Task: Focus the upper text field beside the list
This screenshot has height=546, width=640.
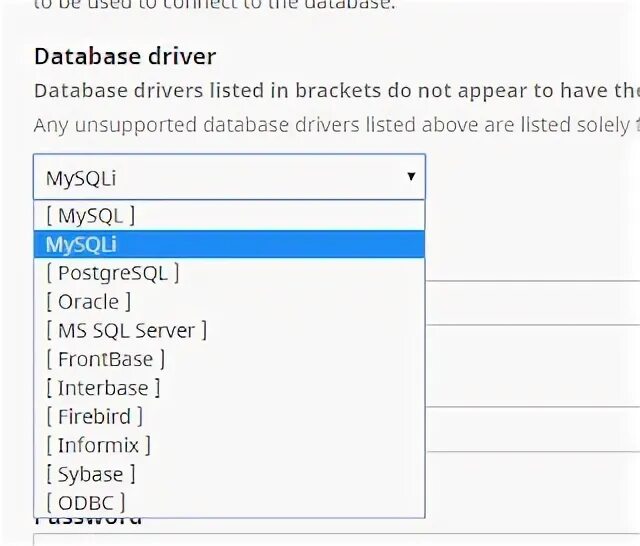Action: 532,304
